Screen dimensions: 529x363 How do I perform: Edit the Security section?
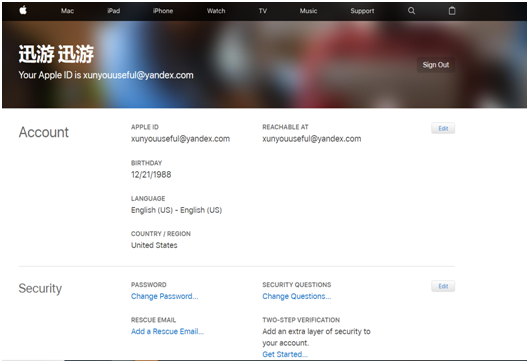tap(443, 286)
